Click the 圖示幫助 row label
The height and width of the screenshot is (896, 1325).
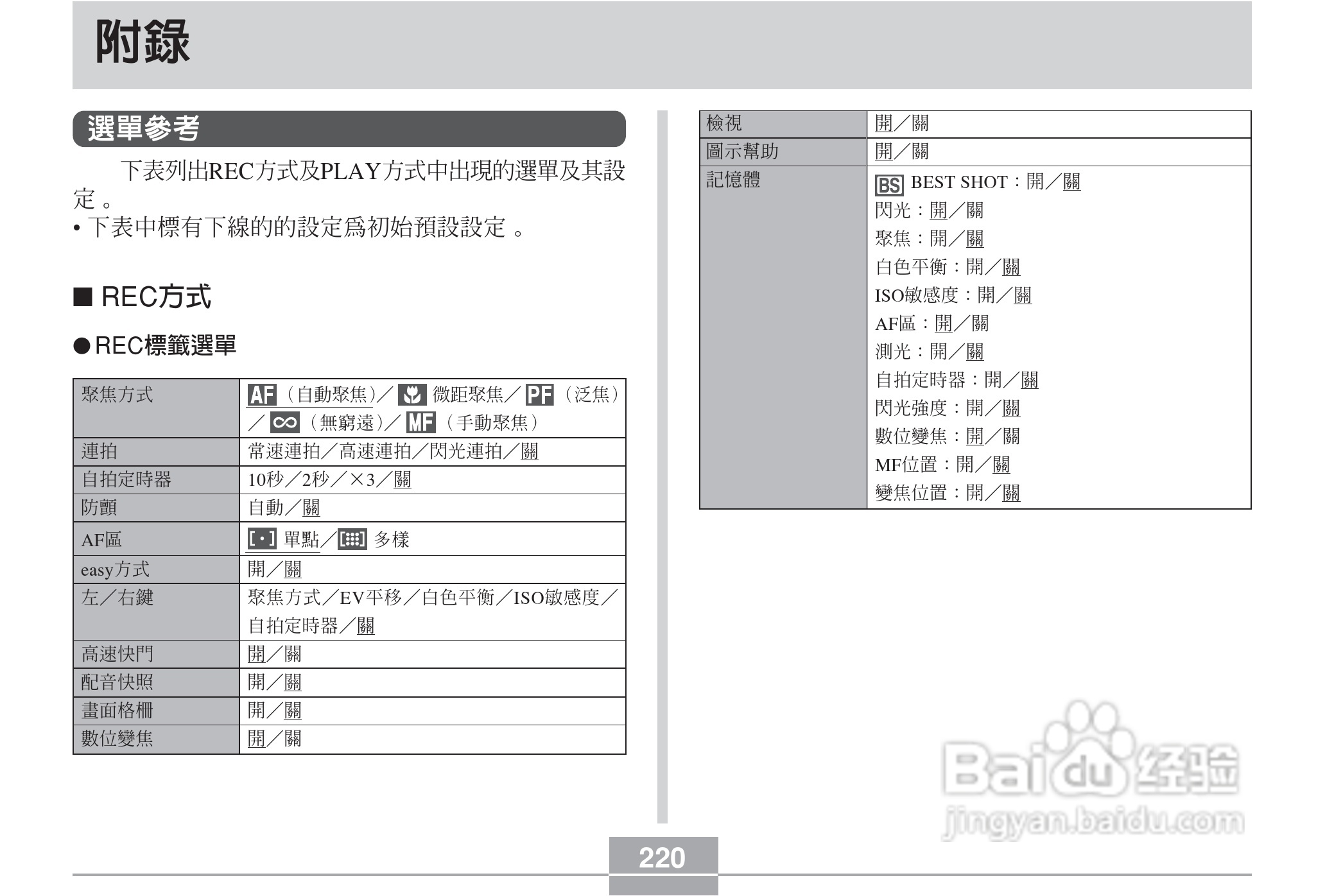(742, 151)
